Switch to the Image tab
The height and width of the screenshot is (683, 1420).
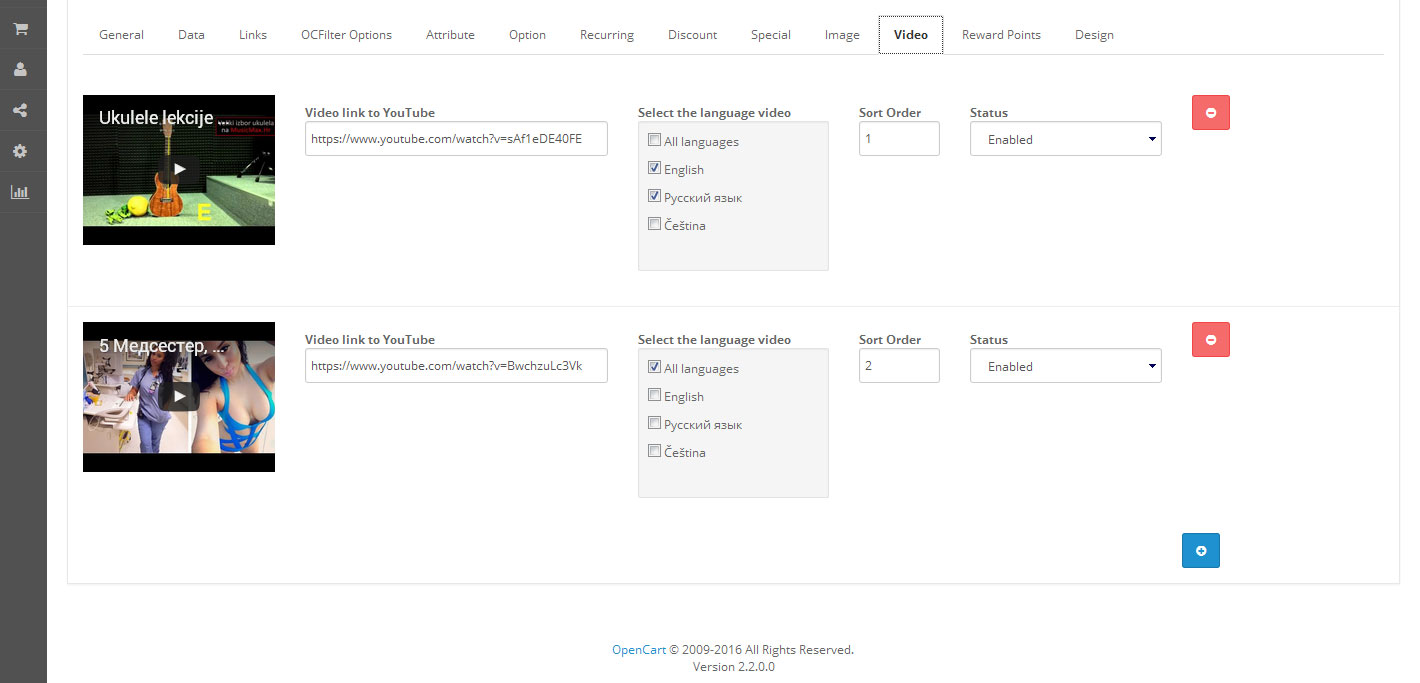tap(842, 35)
